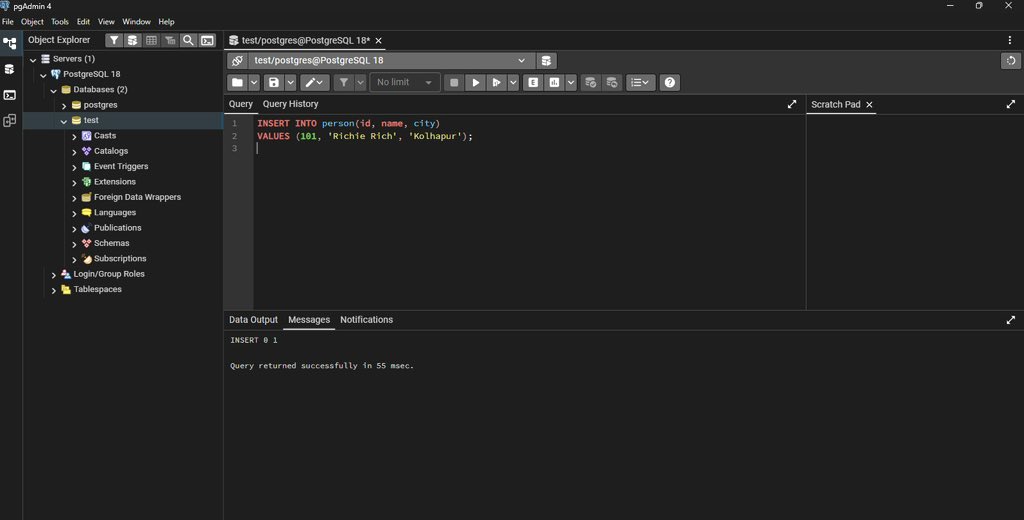This screenshot has width=1024, height=520.
Task: Collapse the Servers (1) tree node
Action: click(x=33, y=60)
